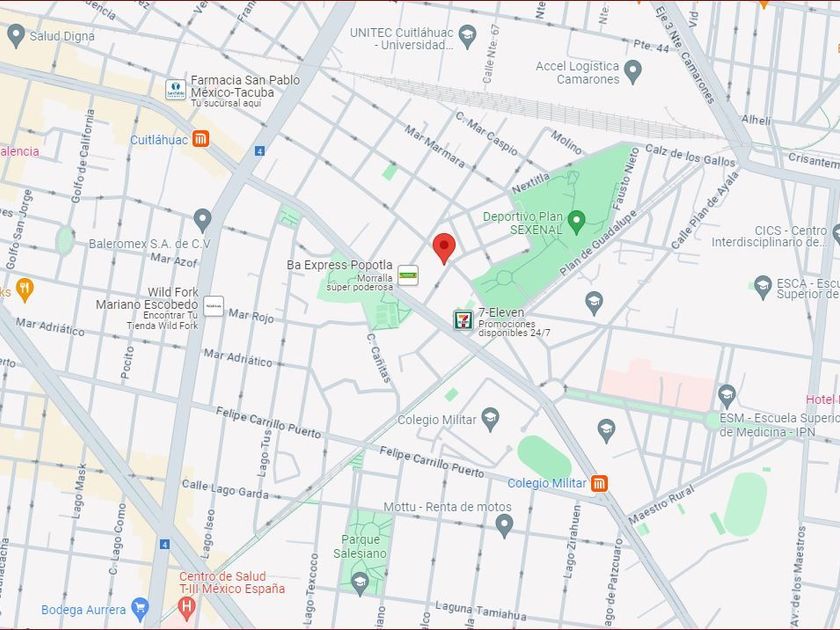This screenshot has height=630, width=840.
Task: Select the Plan de Guadalupe street label
Action: pyautogui.click(x=598, y=243)
